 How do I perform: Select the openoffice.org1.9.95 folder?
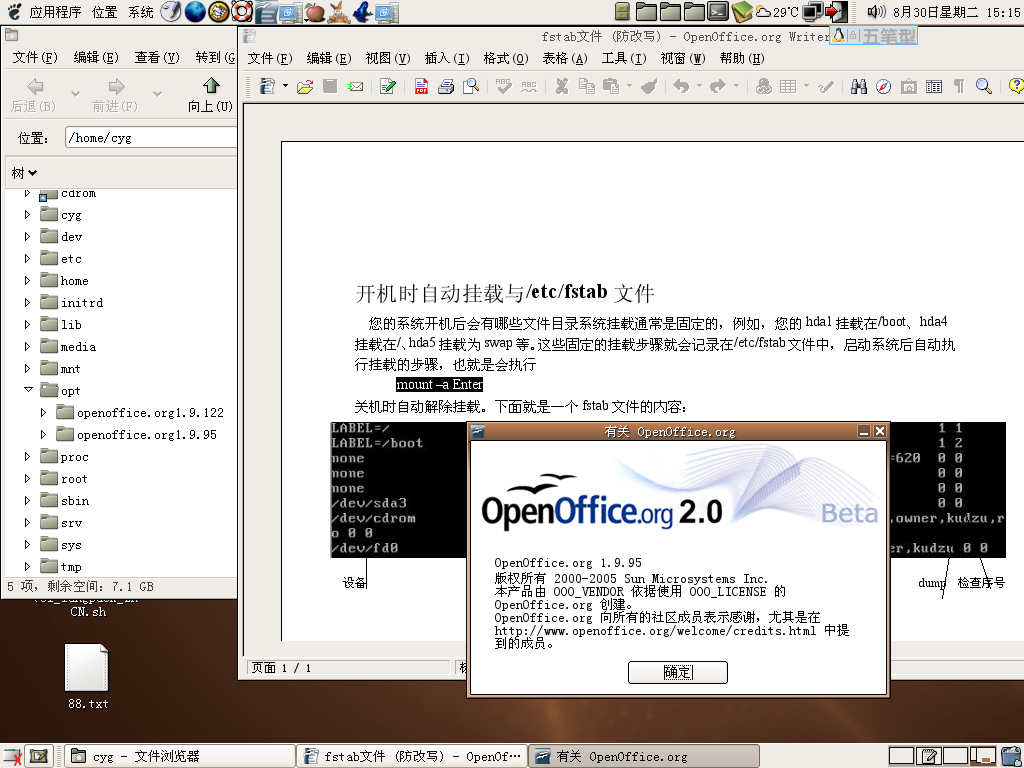point(136,435)
